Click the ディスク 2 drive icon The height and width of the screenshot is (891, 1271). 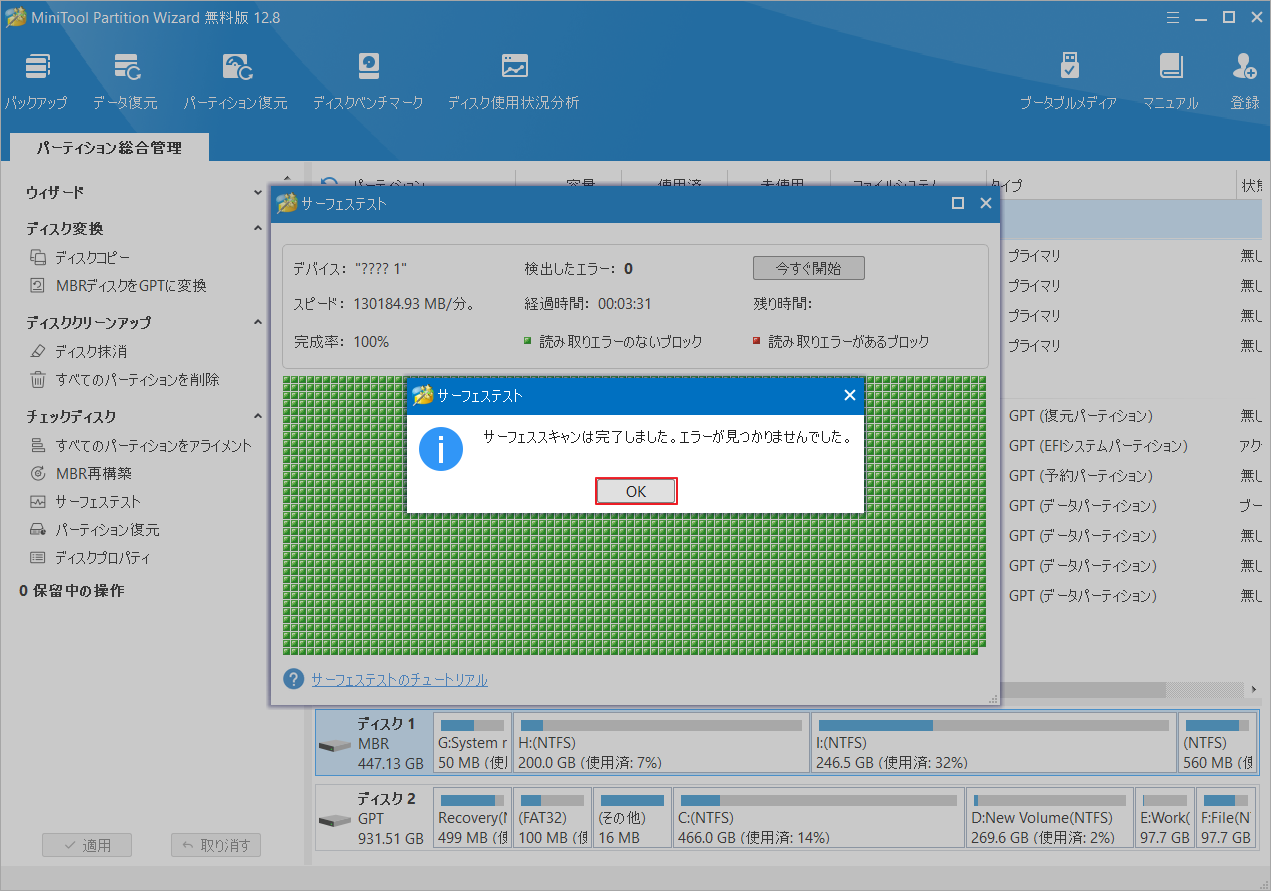click(x=335, y=820)
